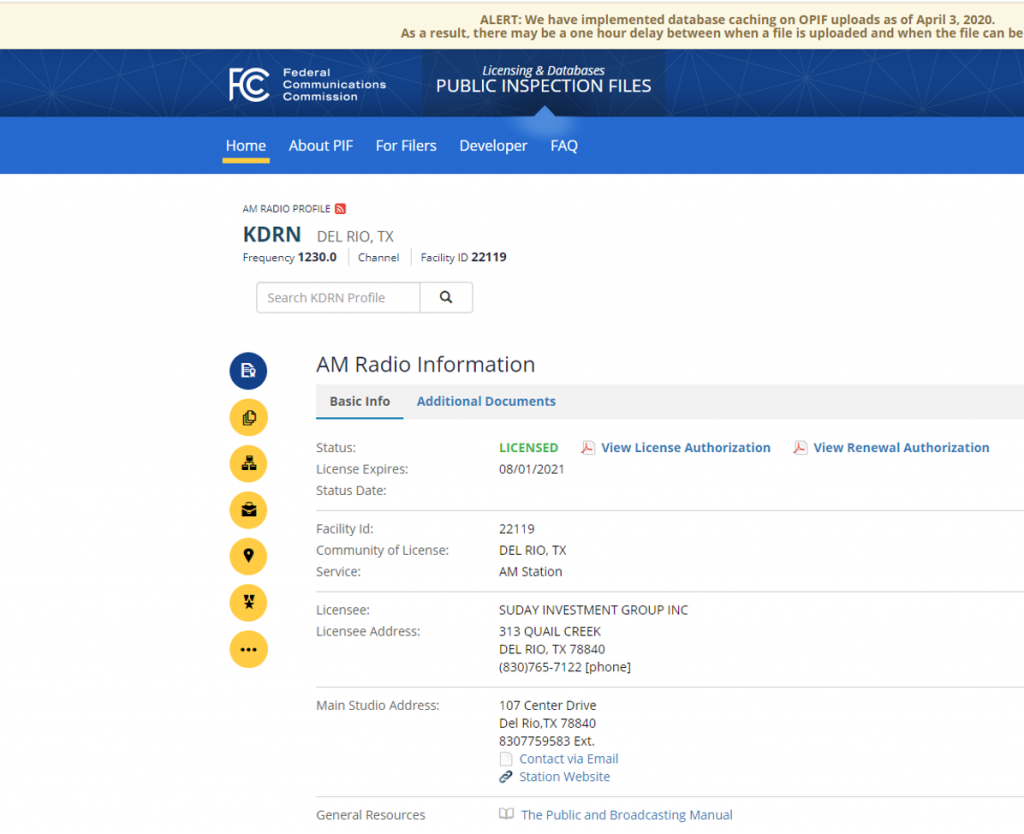Viewport: 1024px width, 834px height.
Task: Click the license expiry date 08/01/2021
Action: coord(532,469)
